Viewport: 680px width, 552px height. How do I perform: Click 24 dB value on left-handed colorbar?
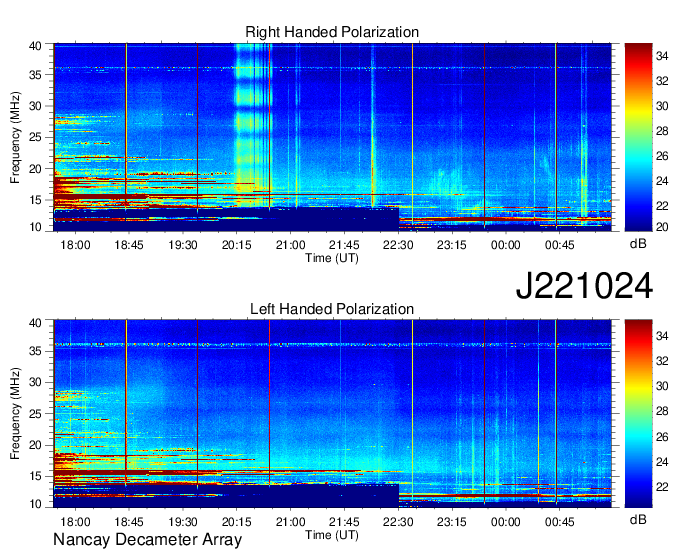click(x=662, y=462)
